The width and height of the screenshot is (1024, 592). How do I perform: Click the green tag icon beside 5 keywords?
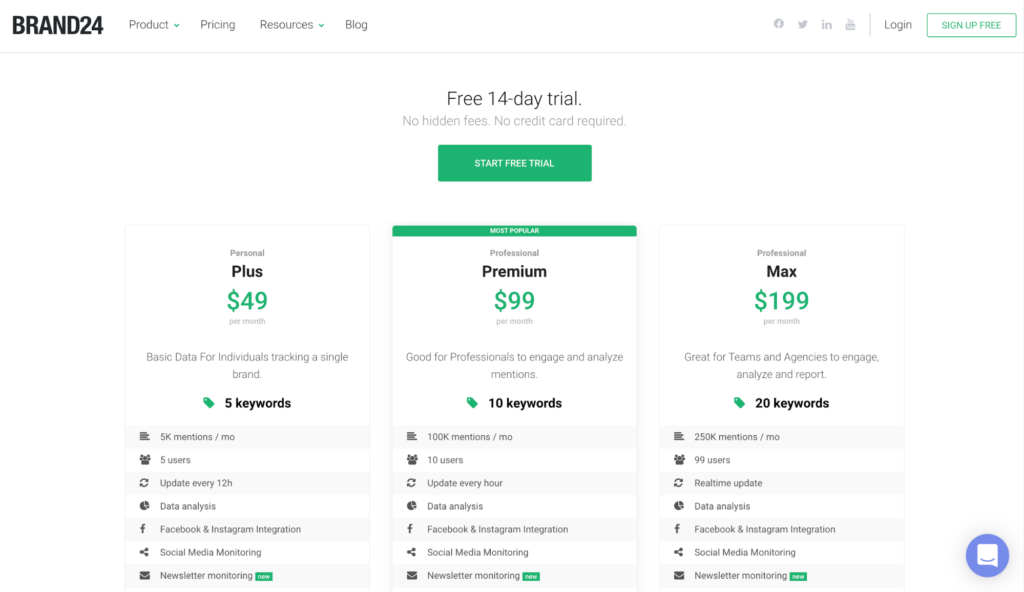[x=208, y=403]
